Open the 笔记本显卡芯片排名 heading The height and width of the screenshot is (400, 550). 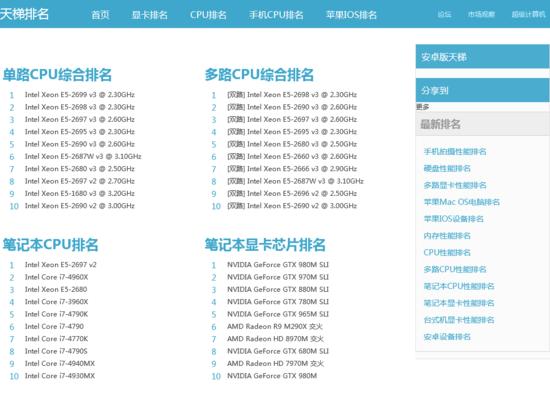(x=265, y=245)
